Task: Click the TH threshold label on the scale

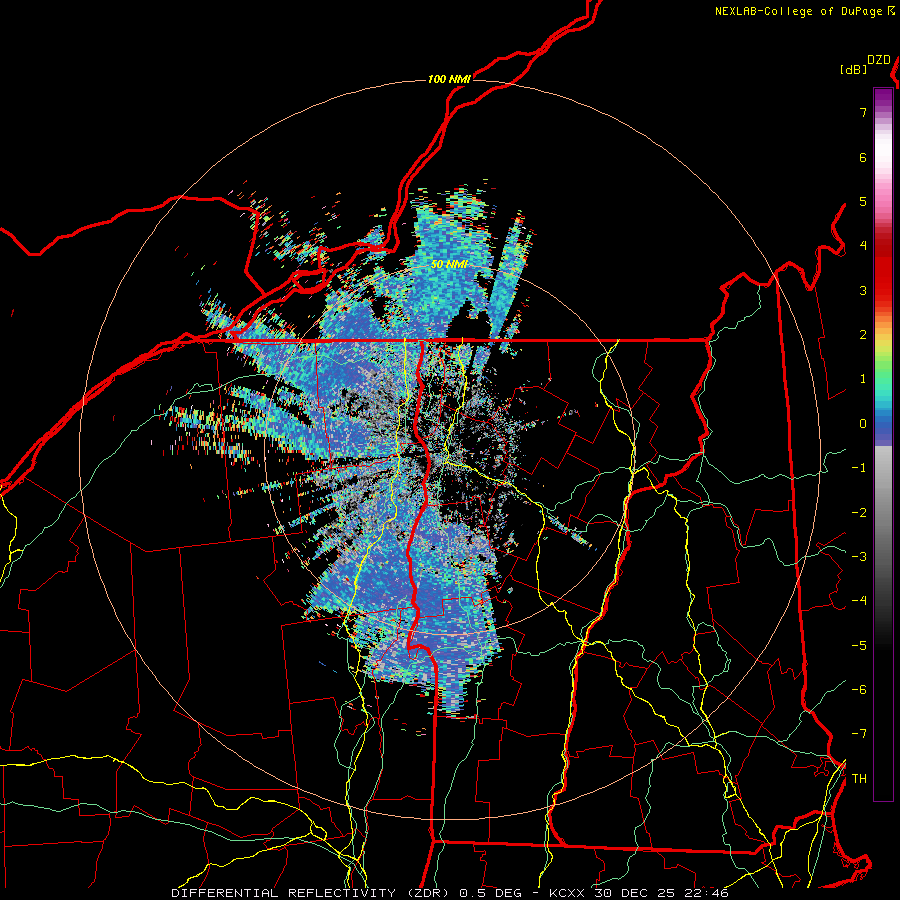Action: click(859, 778)
